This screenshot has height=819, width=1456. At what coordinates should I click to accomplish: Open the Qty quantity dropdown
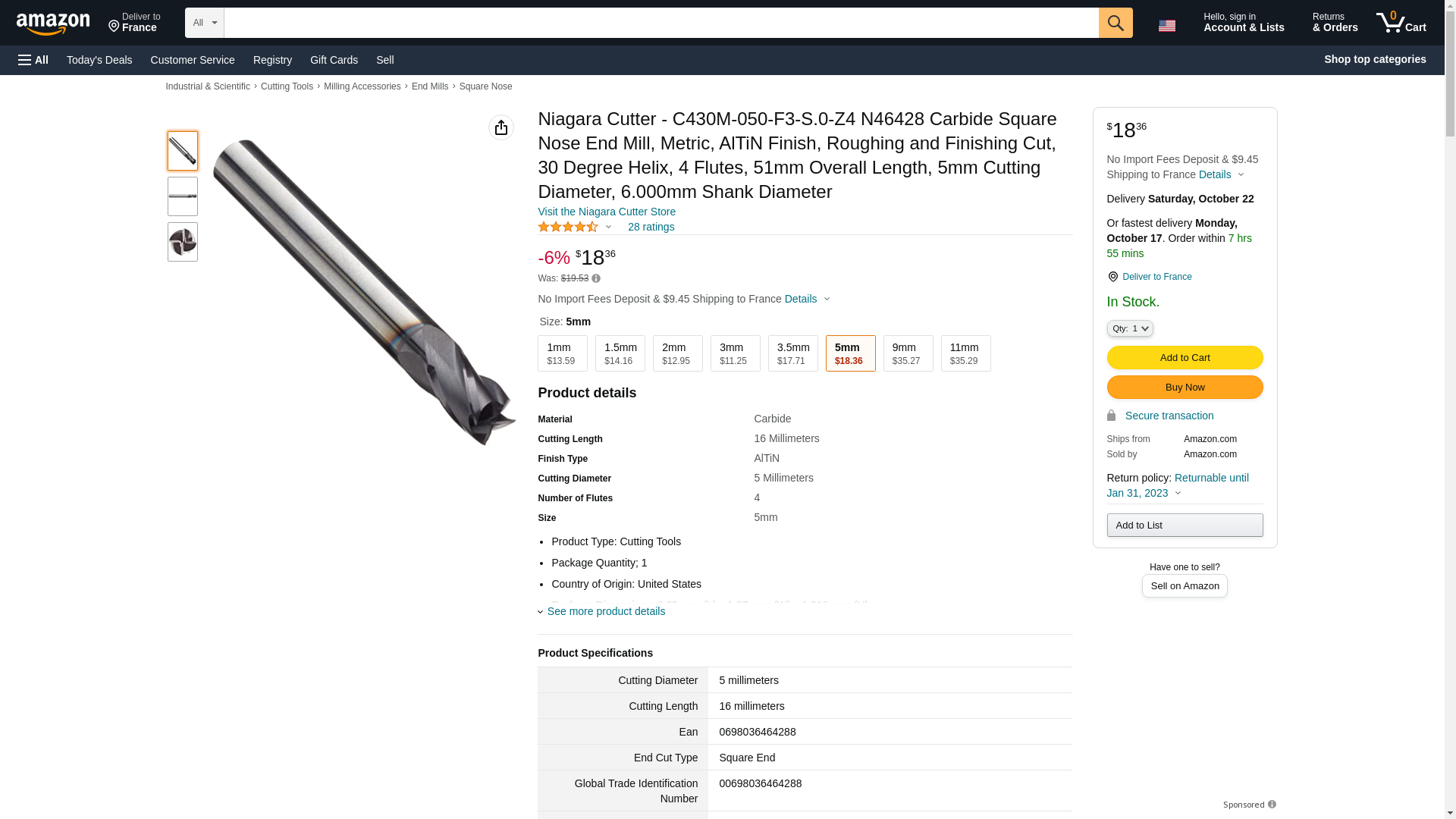coord(1129,328)
